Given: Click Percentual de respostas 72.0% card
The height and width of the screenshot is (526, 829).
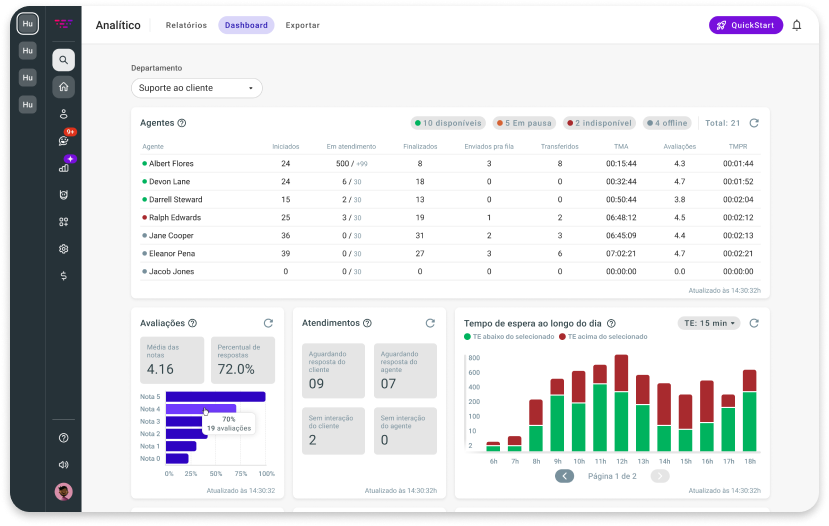Looking at the screenshot, I should pos(243,360).
